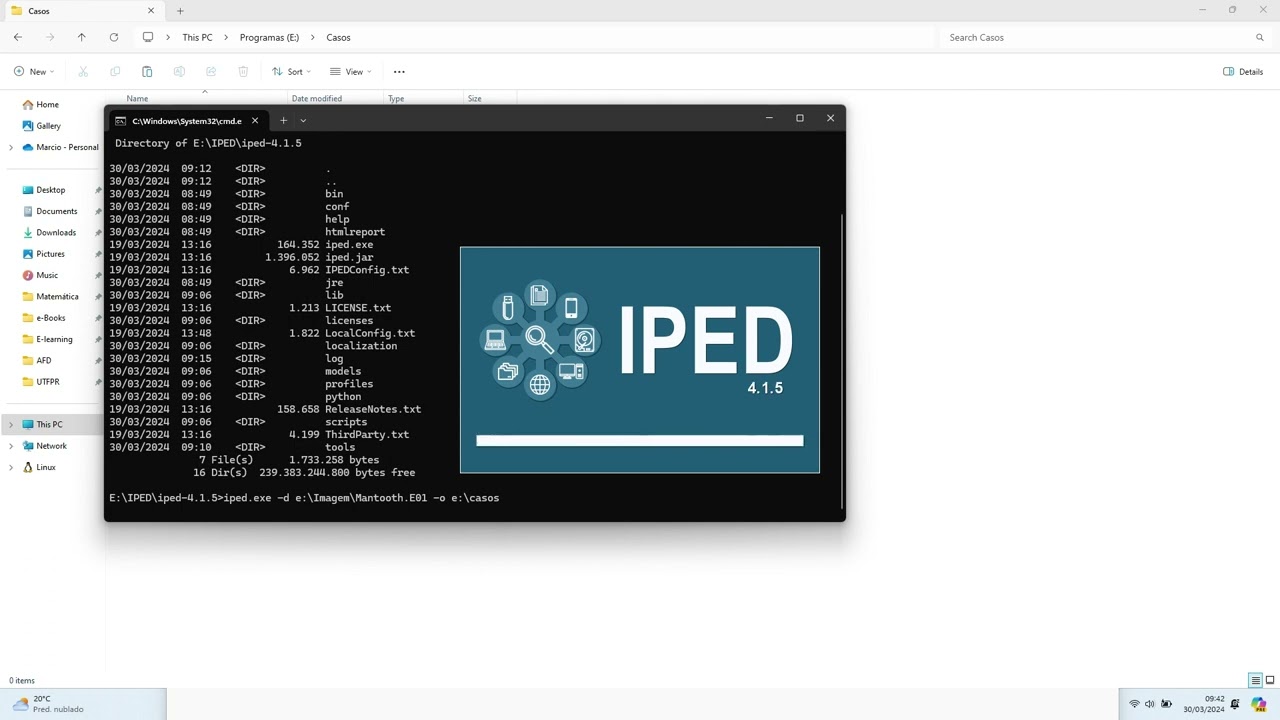Open Network in the sidebar
The width and height of the screenshot is (1280, 720).
pos(51,446)
